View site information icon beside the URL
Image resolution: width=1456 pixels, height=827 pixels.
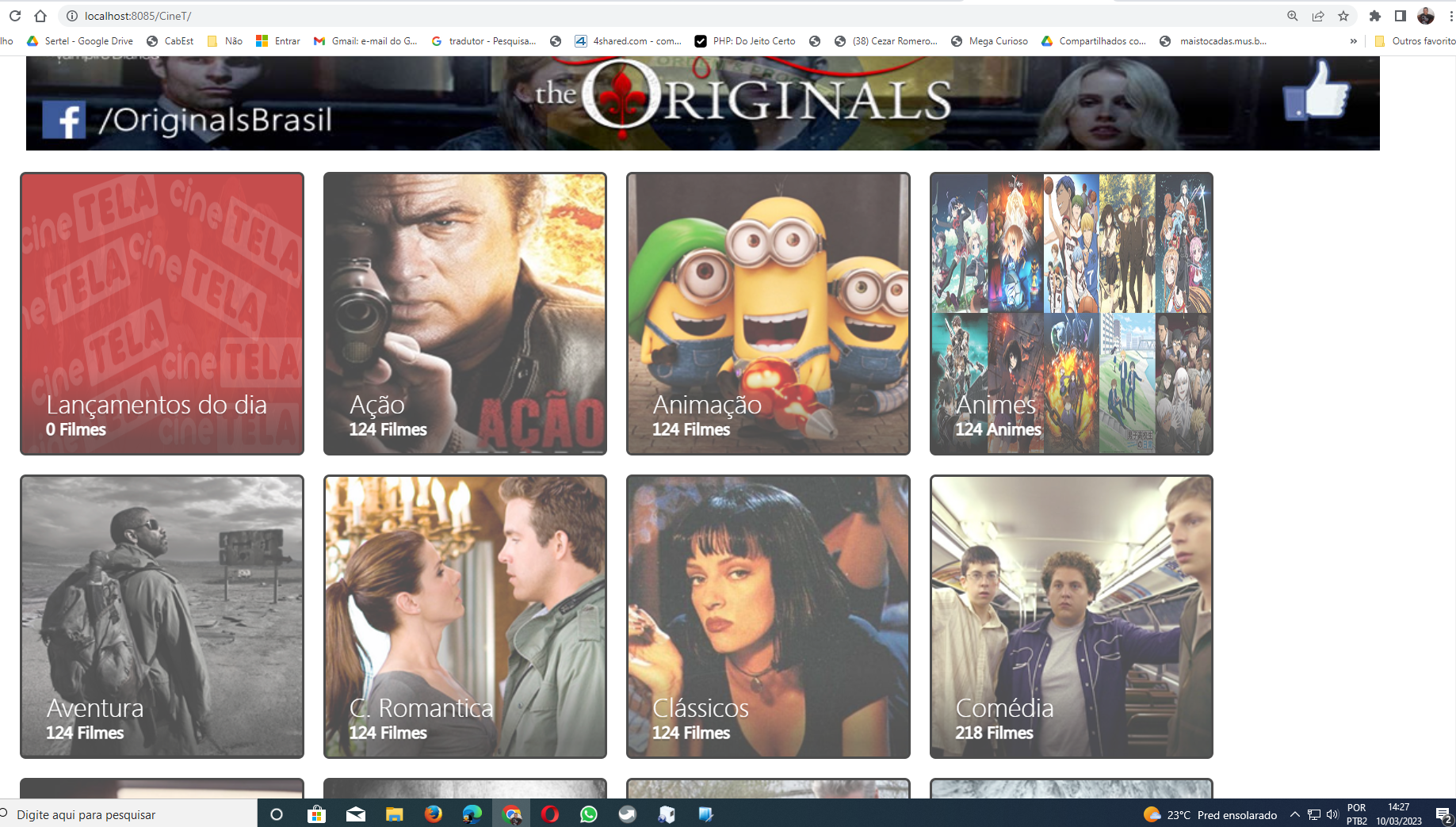click(71, 16)
